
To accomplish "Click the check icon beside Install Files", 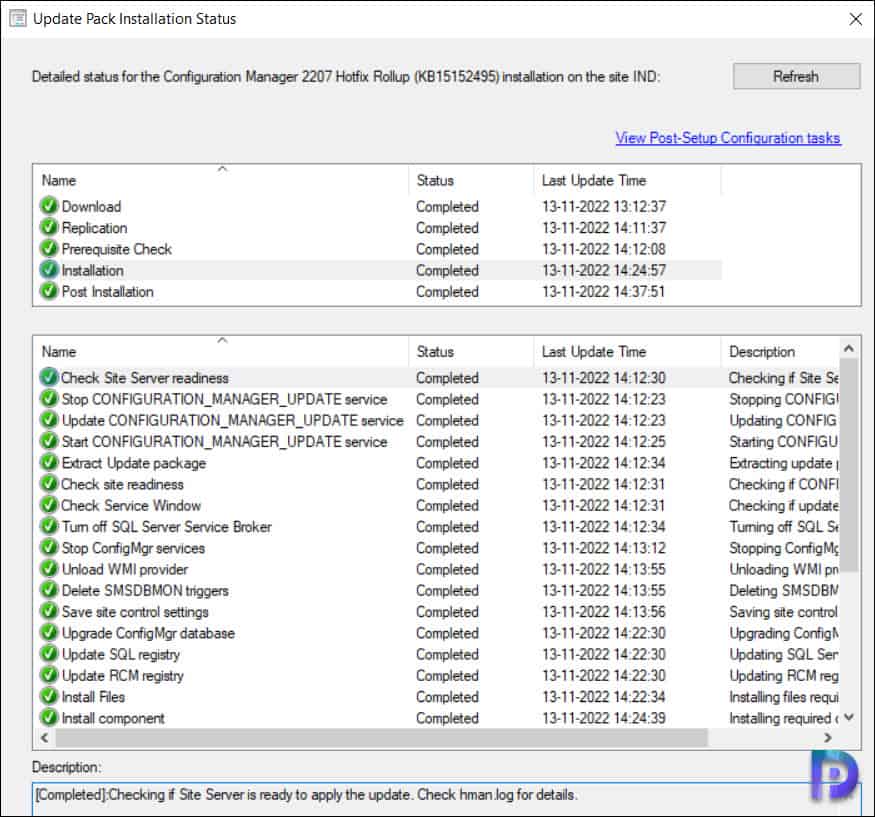I will pos(49,696).
